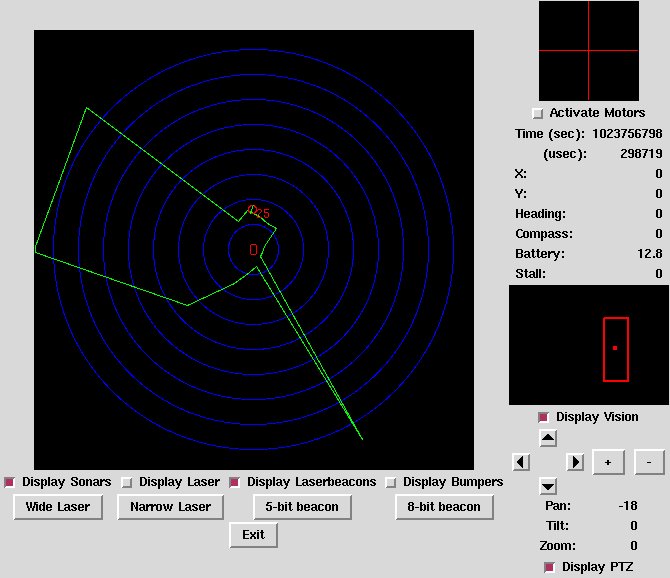Viewport: 670px width, 578px height.
Task: Click the red robot marker at center
Action: (254, 249)
